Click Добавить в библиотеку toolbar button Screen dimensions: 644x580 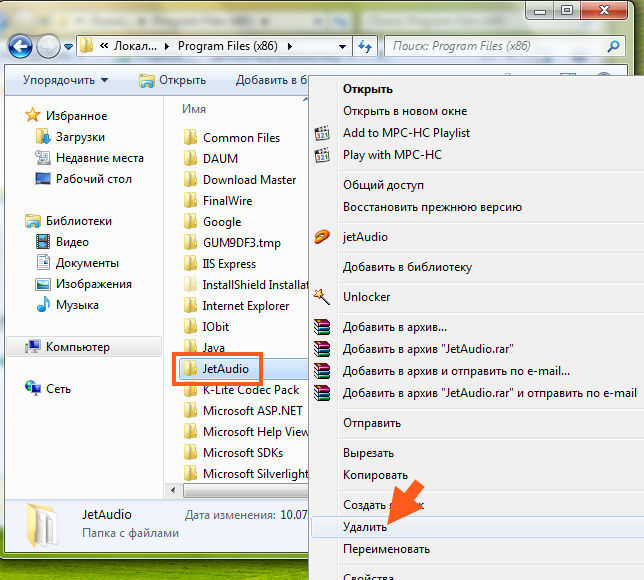point(271,80)
